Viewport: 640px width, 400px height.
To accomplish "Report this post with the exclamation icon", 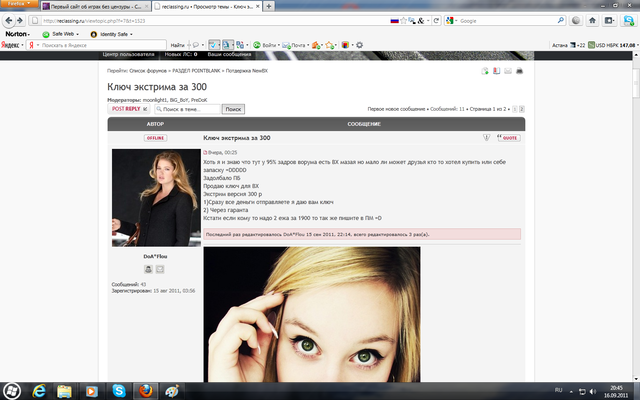I will (x=486, y=138).
